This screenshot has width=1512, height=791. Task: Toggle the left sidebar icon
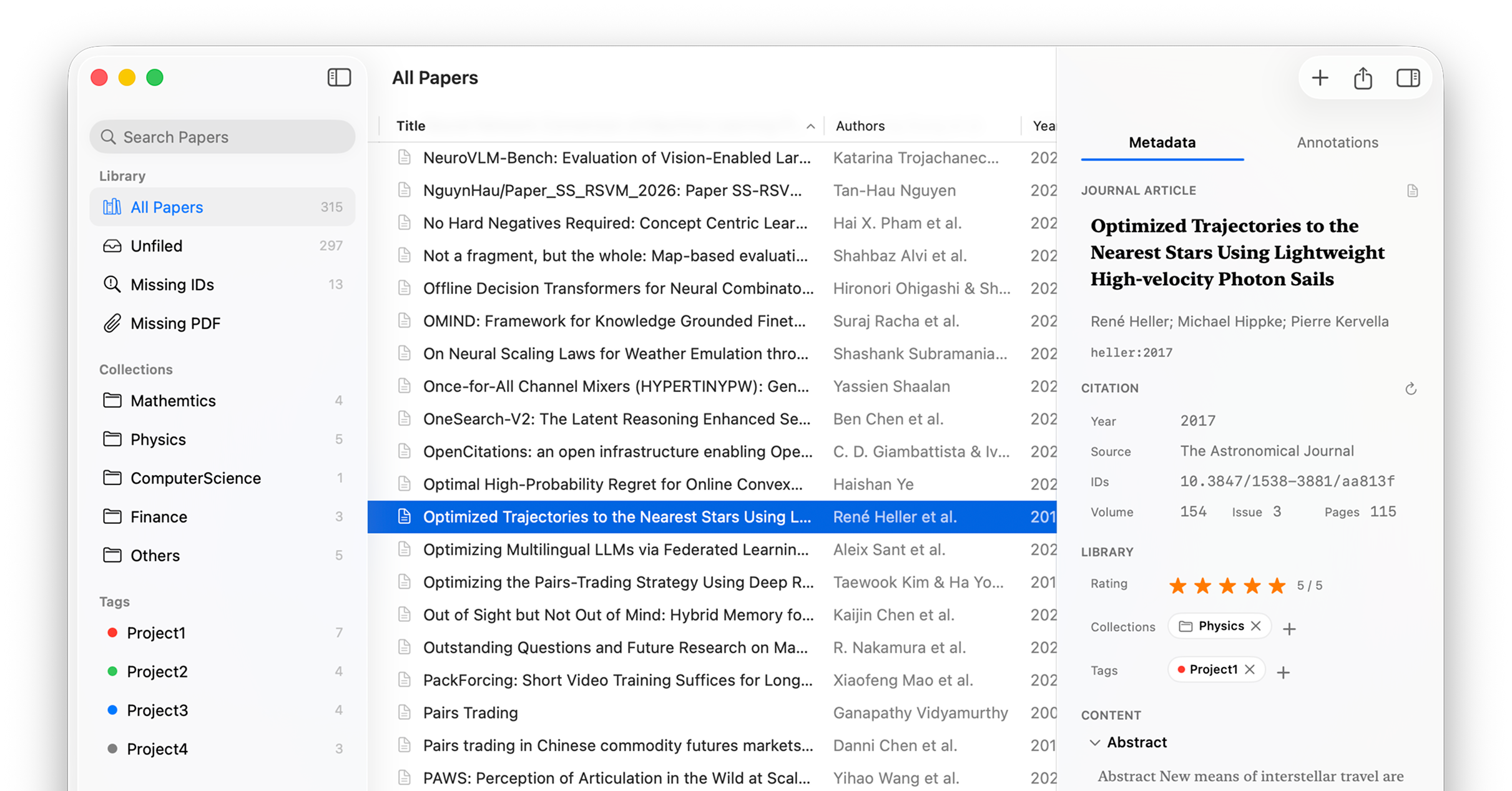click(339, 77)
